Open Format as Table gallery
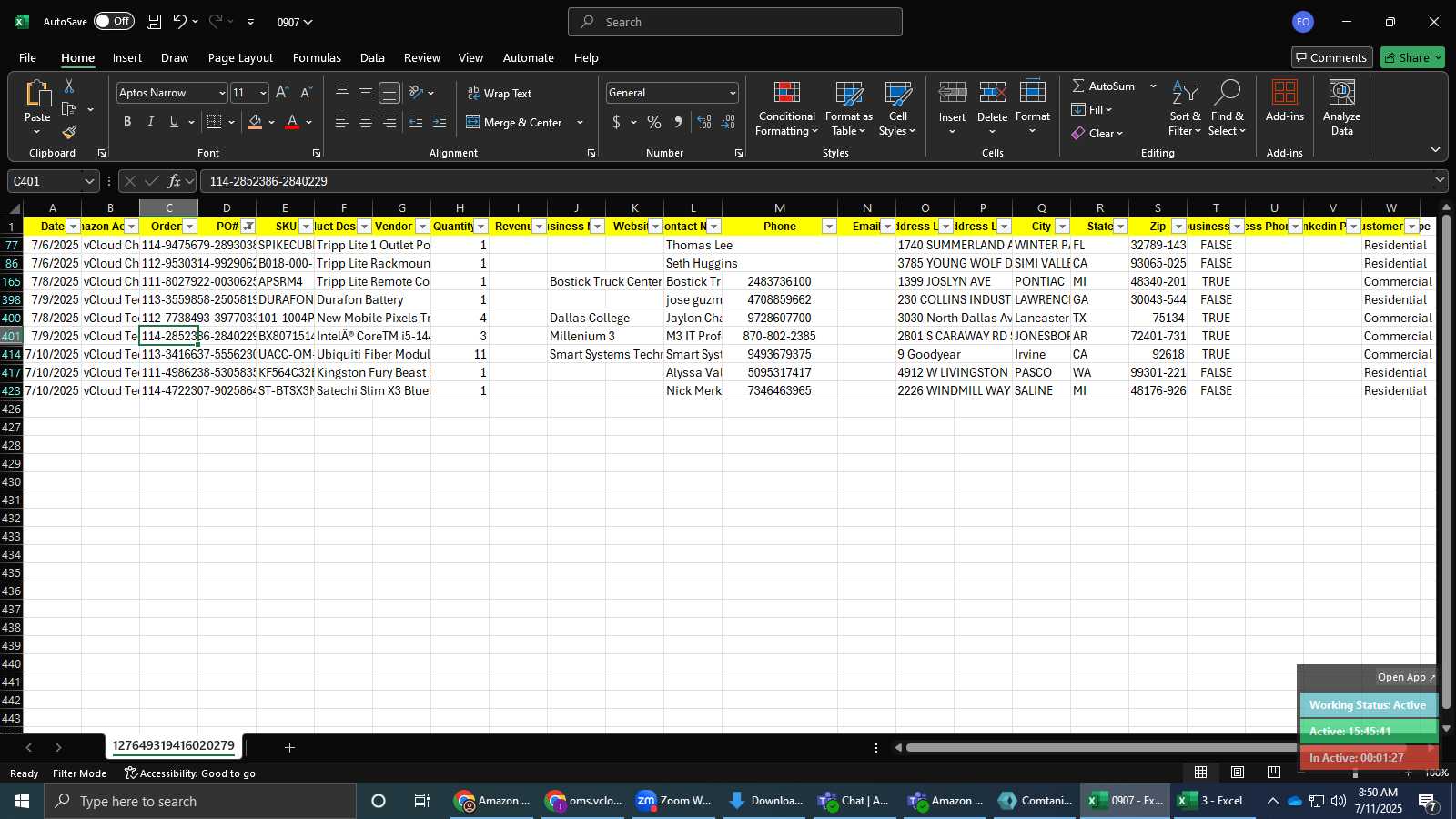 click(849, 109)
